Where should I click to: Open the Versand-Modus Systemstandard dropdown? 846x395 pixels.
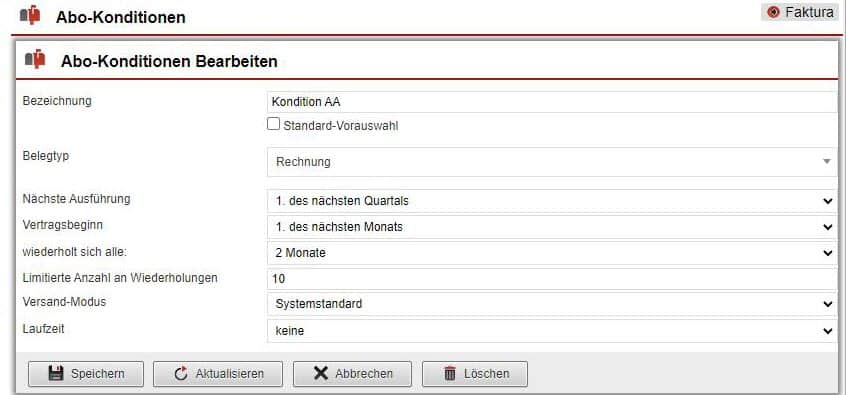[551, 304]
